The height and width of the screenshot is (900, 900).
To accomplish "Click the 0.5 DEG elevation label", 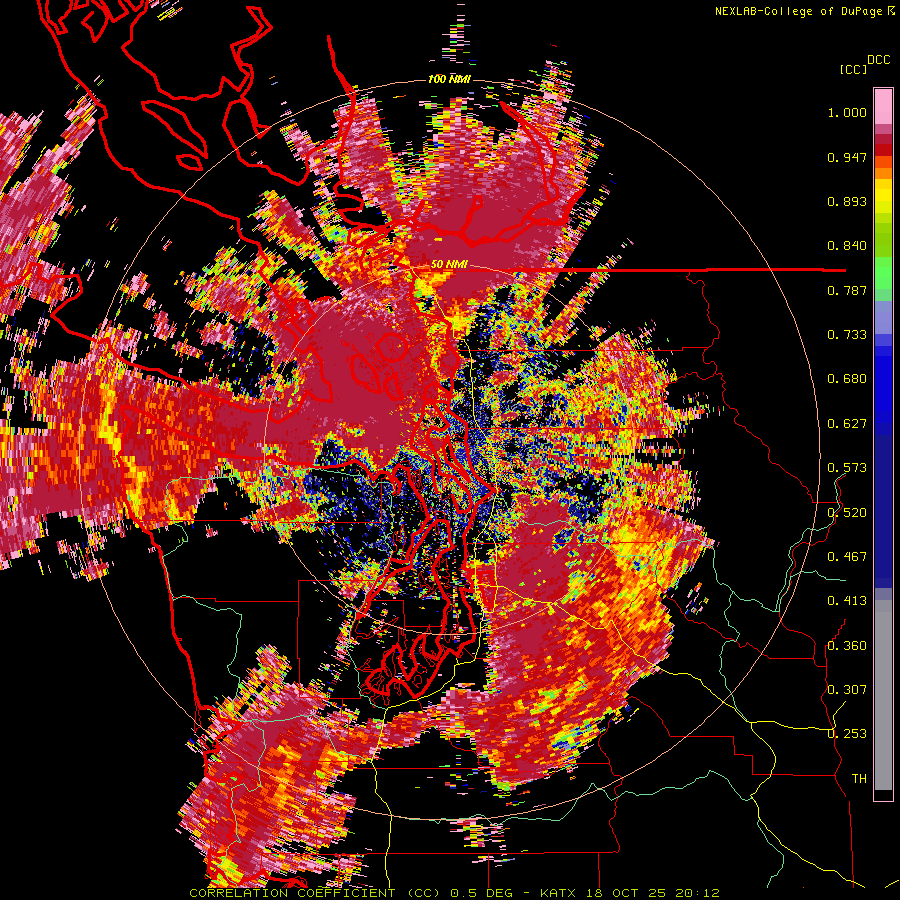I will click(x=483, y=893).
